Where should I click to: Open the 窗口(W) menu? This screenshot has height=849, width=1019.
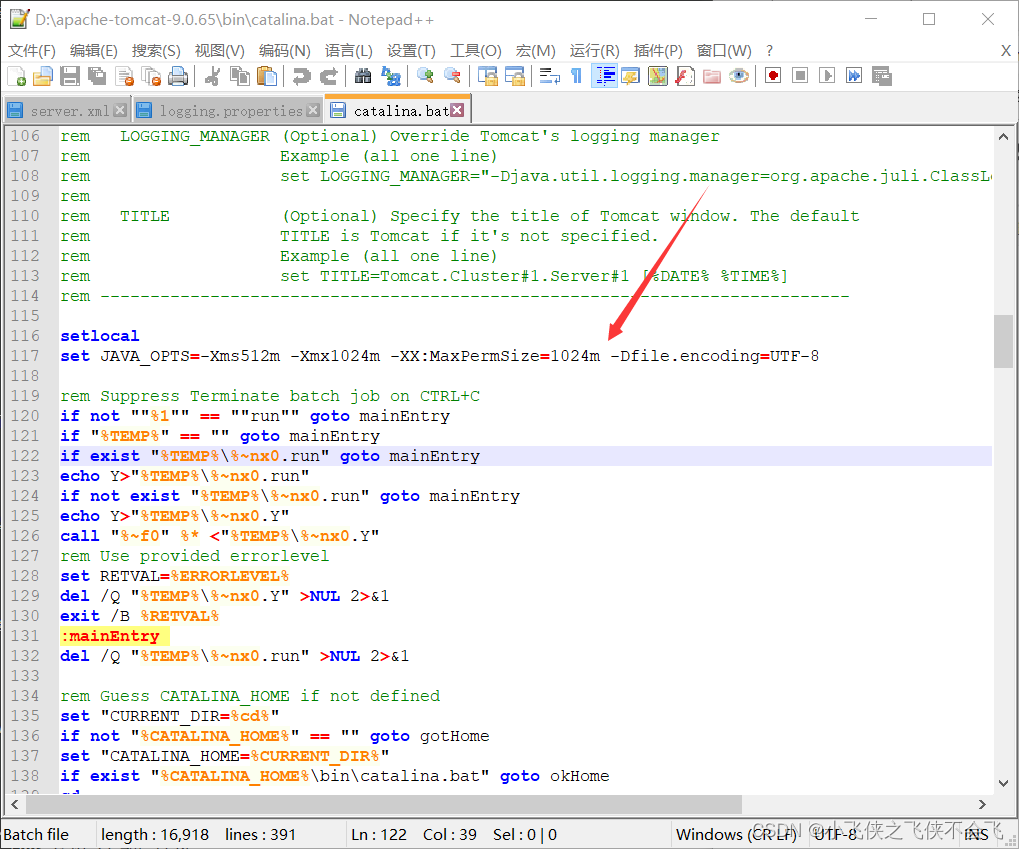click(724, 51)
